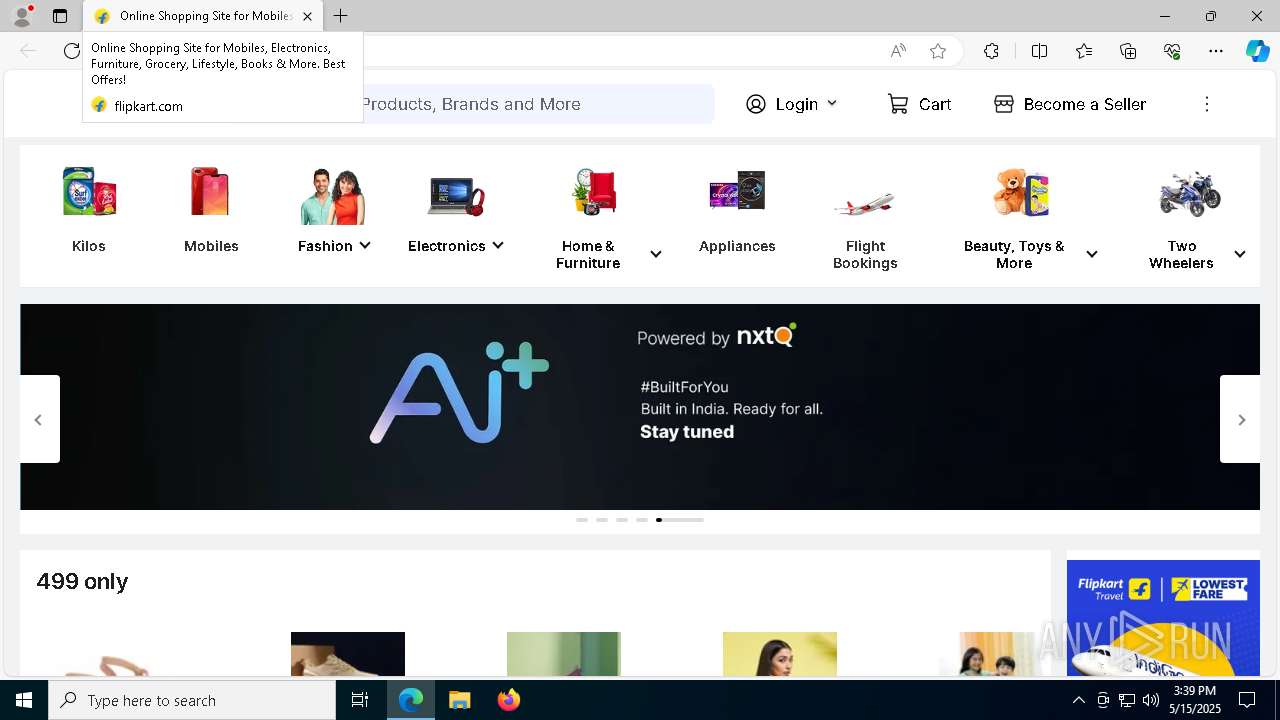This screenshot has width=1280, height=720.
Task: Open File Explorer from taskbar
Action: click(460, 700)
